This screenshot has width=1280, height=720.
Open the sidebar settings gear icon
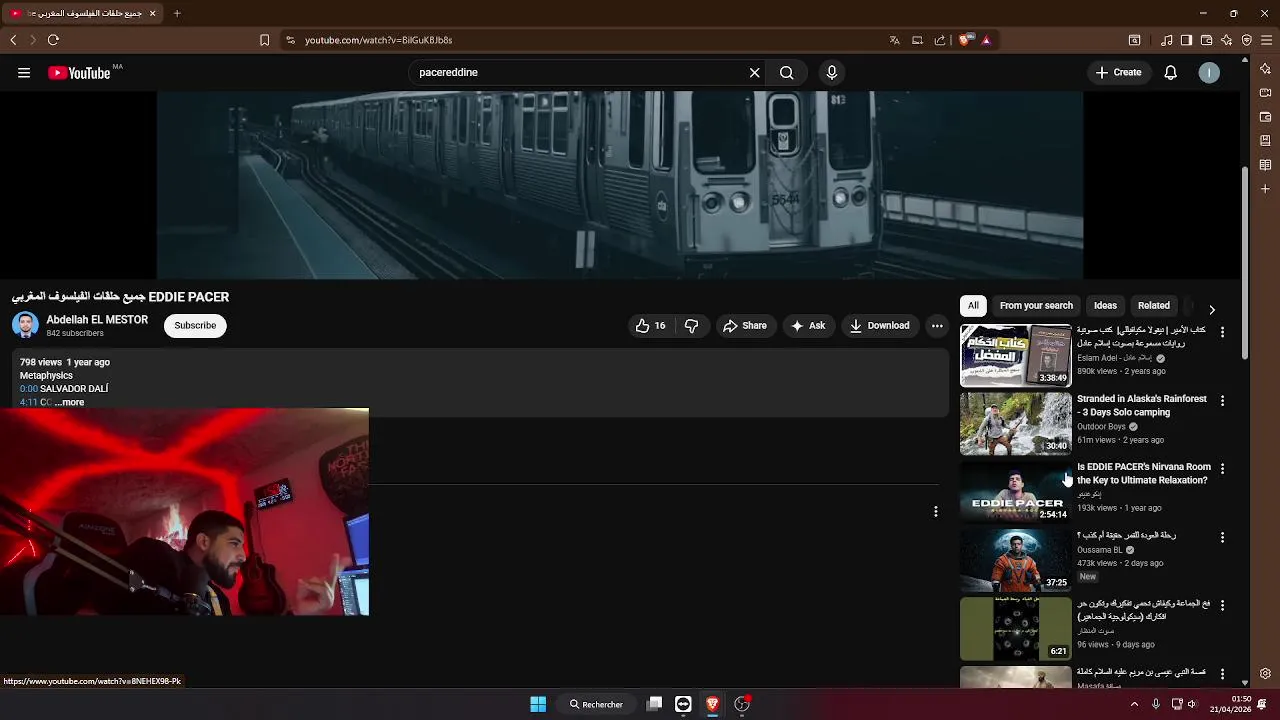point(1265,674)
